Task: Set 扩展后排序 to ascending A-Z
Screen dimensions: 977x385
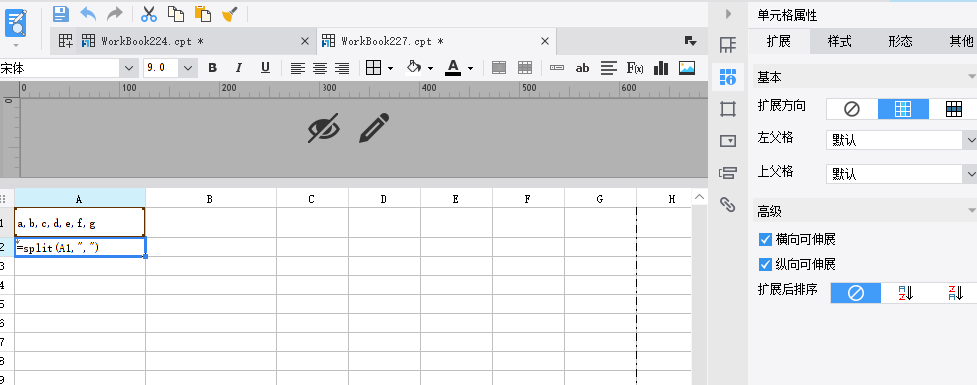Action: click(x=905, y=293)
